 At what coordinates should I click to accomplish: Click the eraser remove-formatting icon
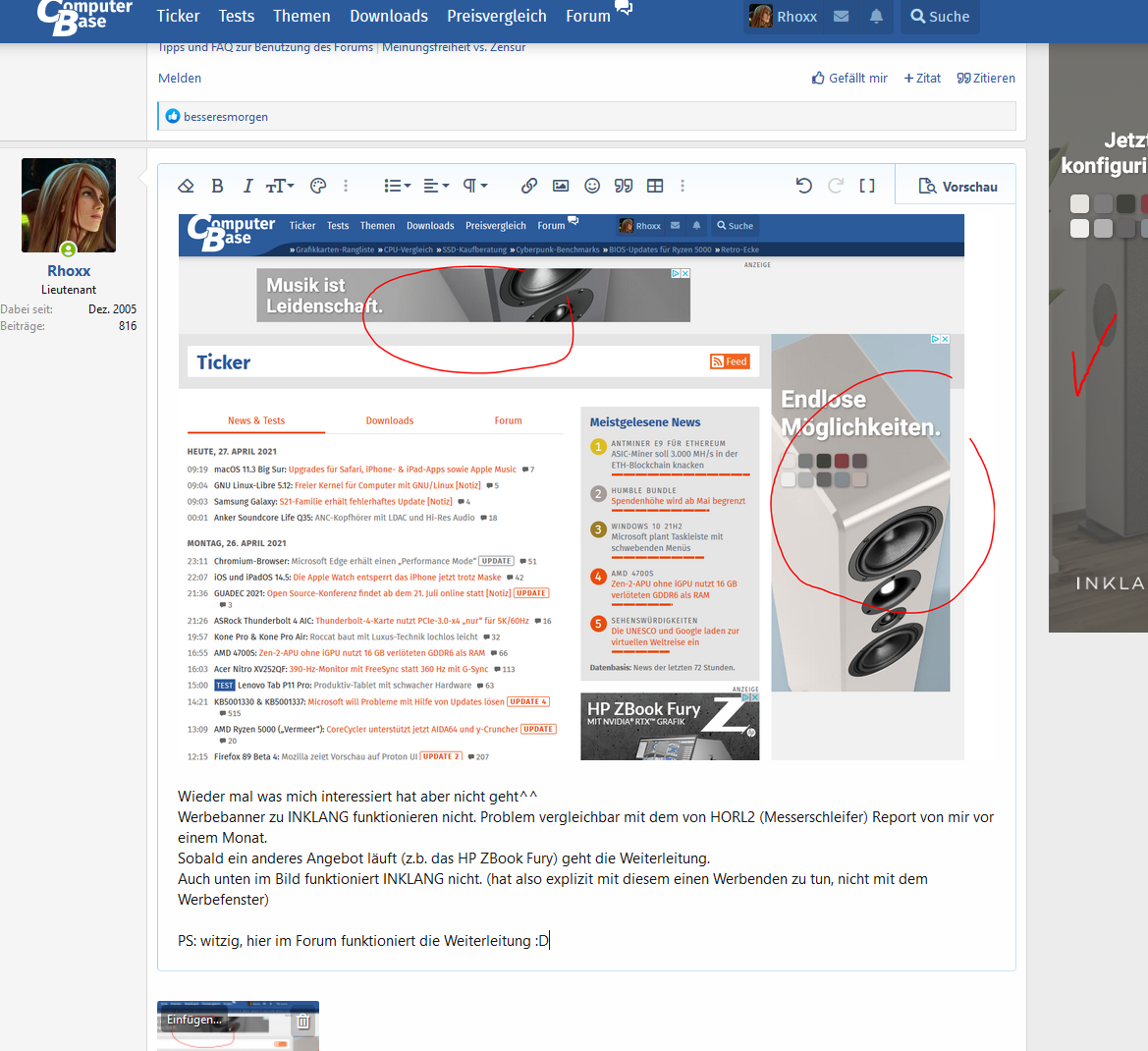pyautogui.click(x=186, y=186)
